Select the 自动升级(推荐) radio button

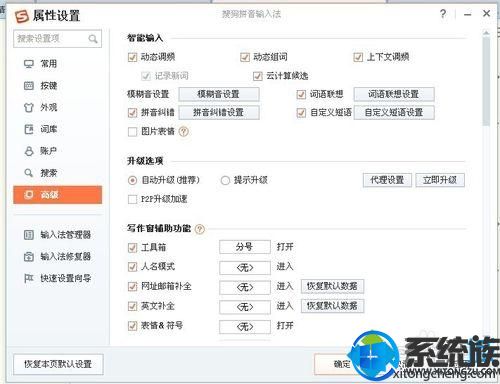coord(132,180)
